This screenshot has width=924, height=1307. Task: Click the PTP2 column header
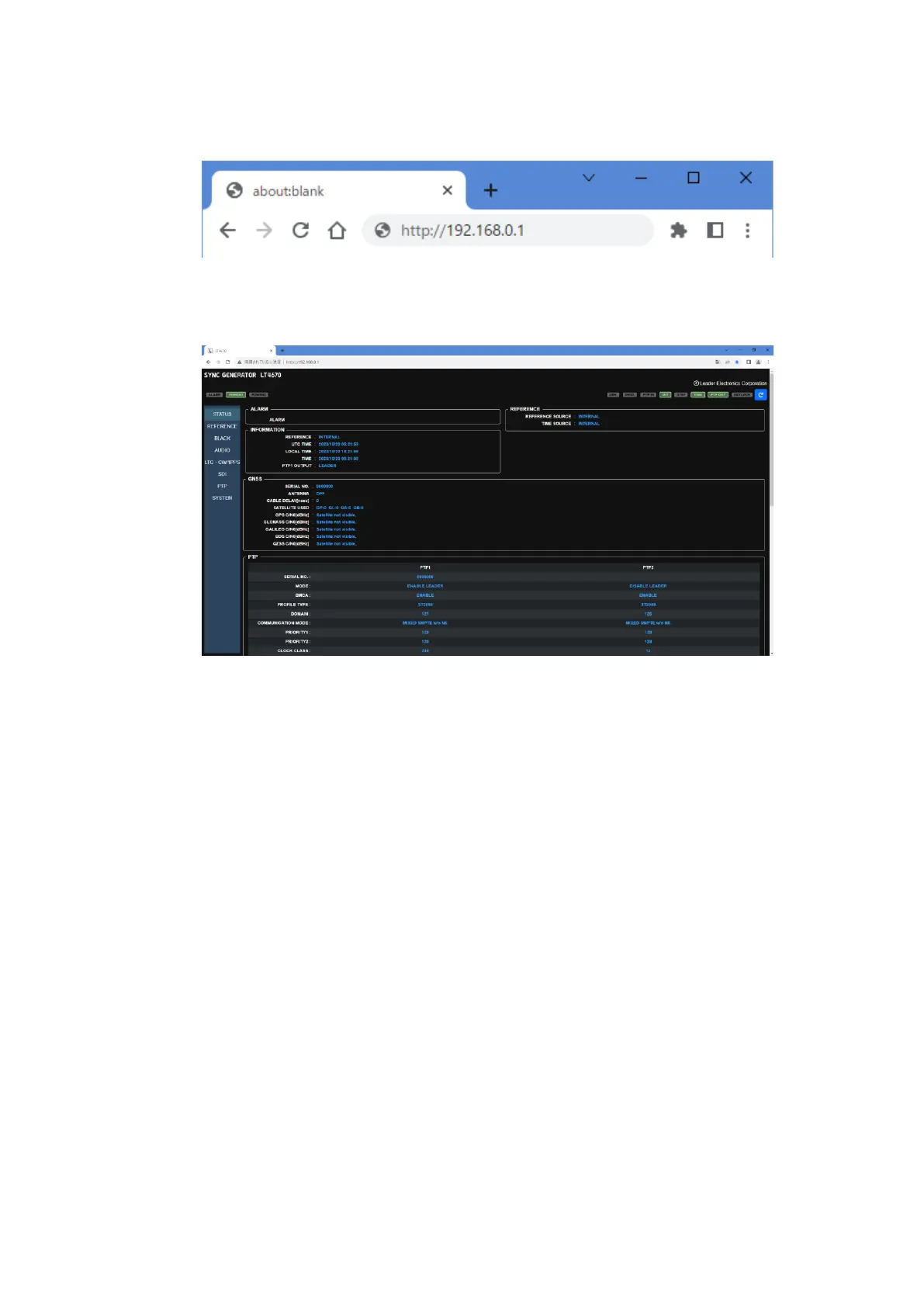point(648,567)
